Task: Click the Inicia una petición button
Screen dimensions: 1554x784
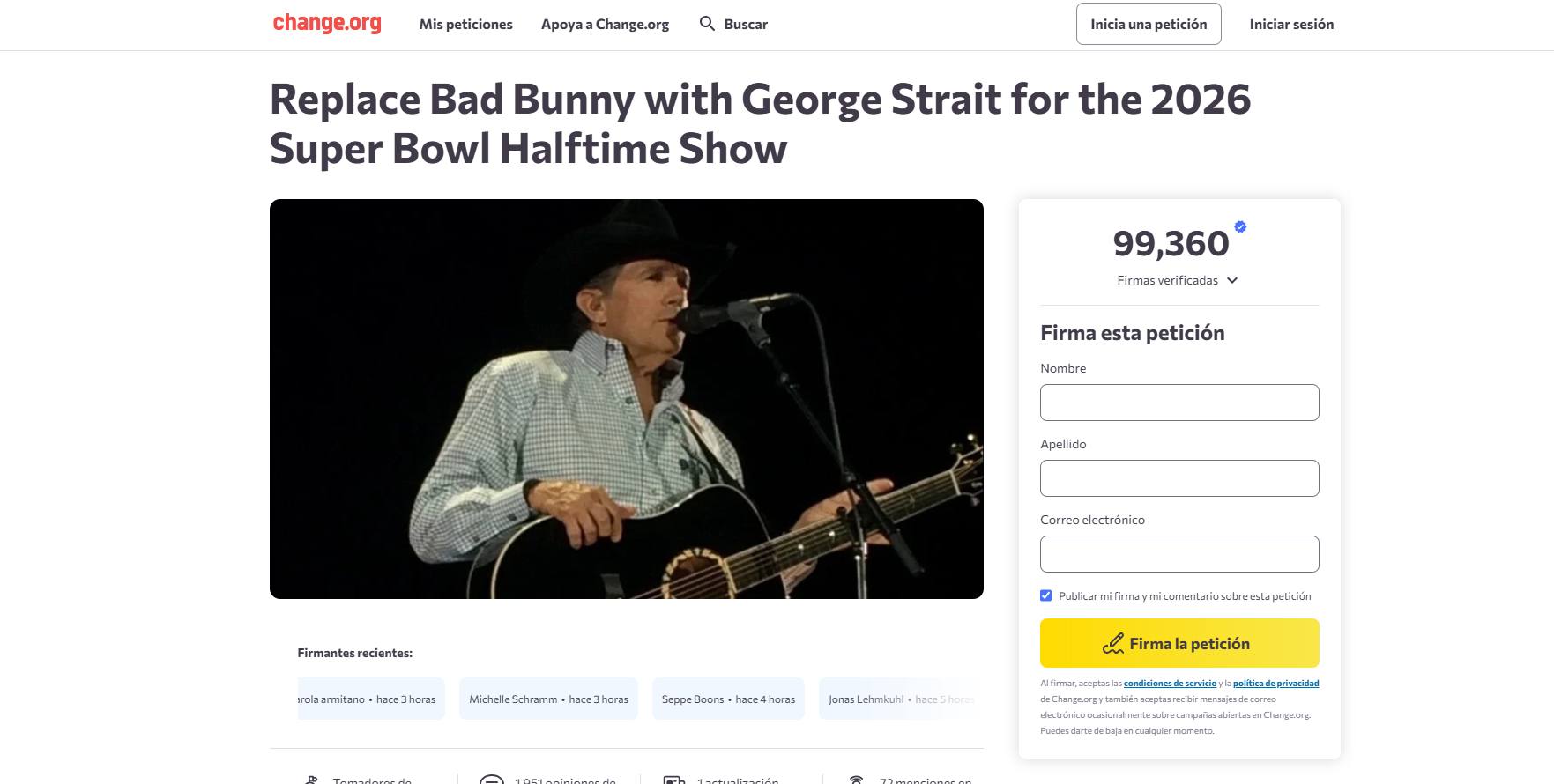Action: pyautogui.click(x=1149, y=25)
